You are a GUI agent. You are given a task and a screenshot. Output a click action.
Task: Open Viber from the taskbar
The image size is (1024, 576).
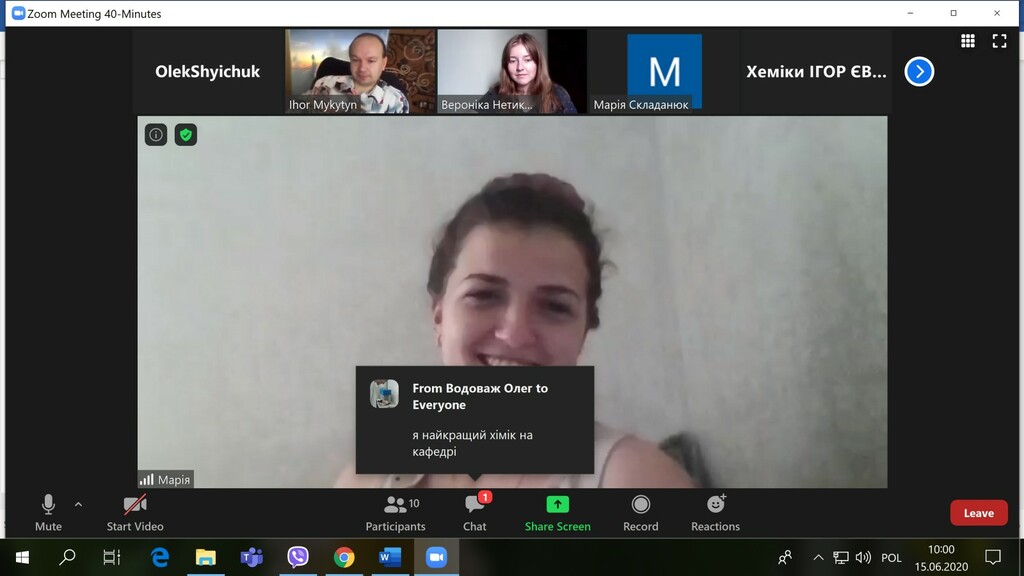click(297, 557)
